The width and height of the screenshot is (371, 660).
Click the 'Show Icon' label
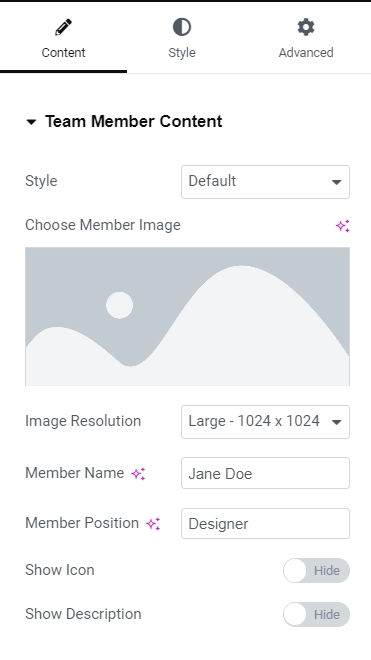click(60, 570)
